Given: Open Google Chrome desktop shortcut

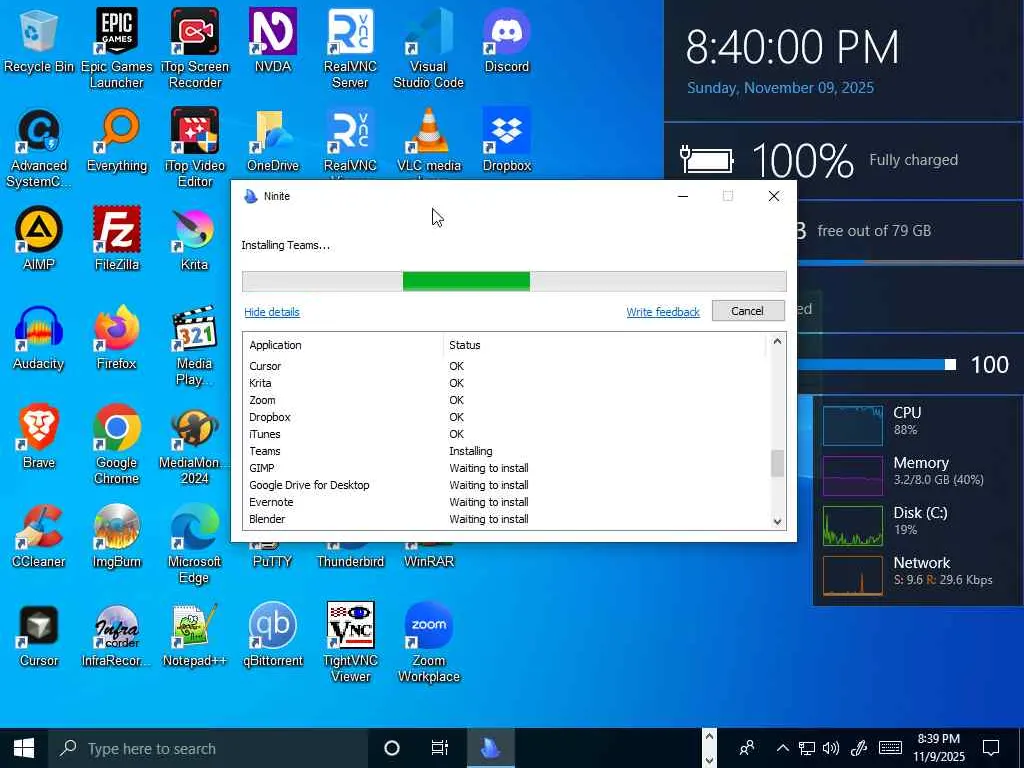Looking at the screenshot, I should (117, 445).
